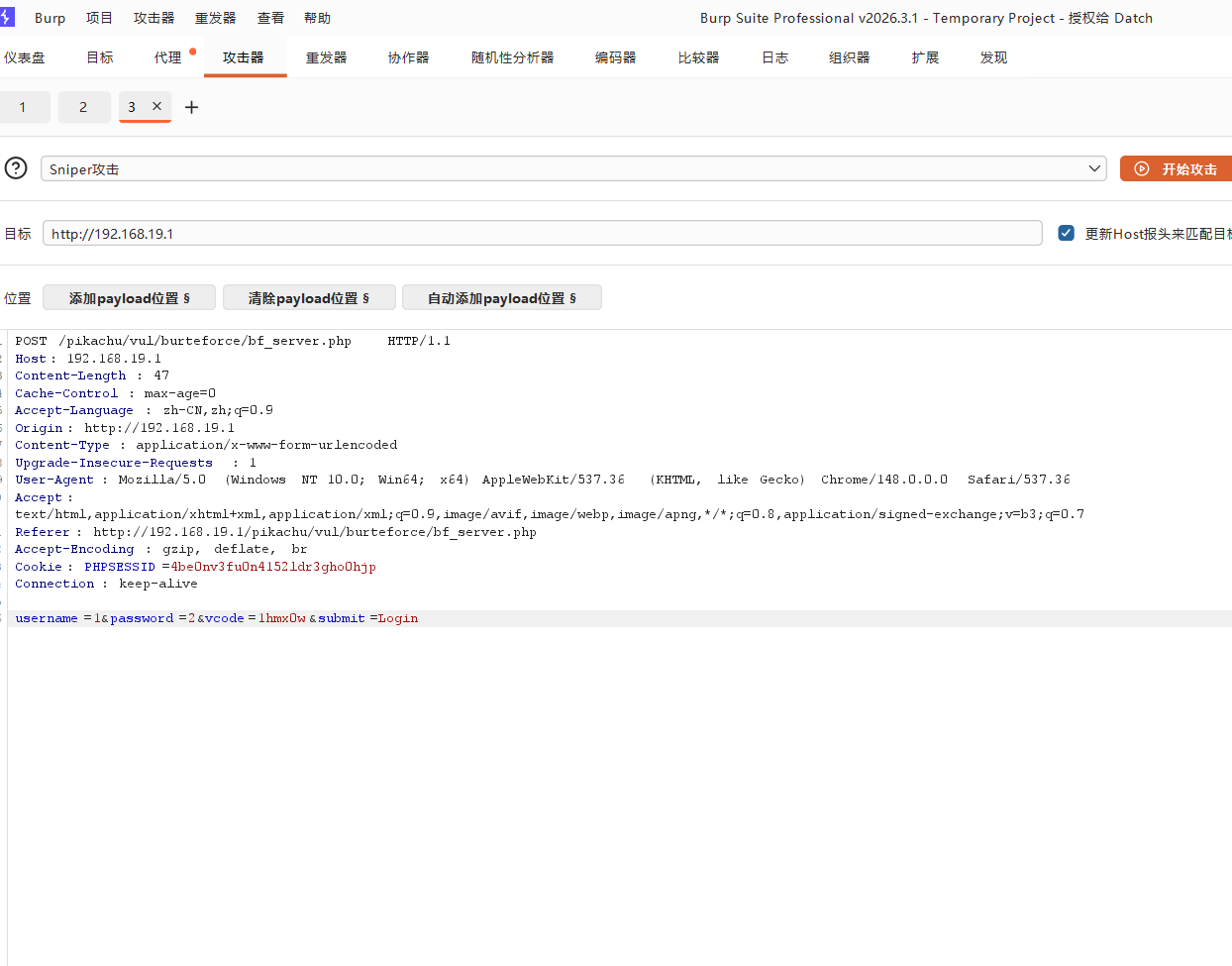The height and width of the screenshot is (966, 1232).
Task: Open the 日志 tab
Action: [775, 57]
